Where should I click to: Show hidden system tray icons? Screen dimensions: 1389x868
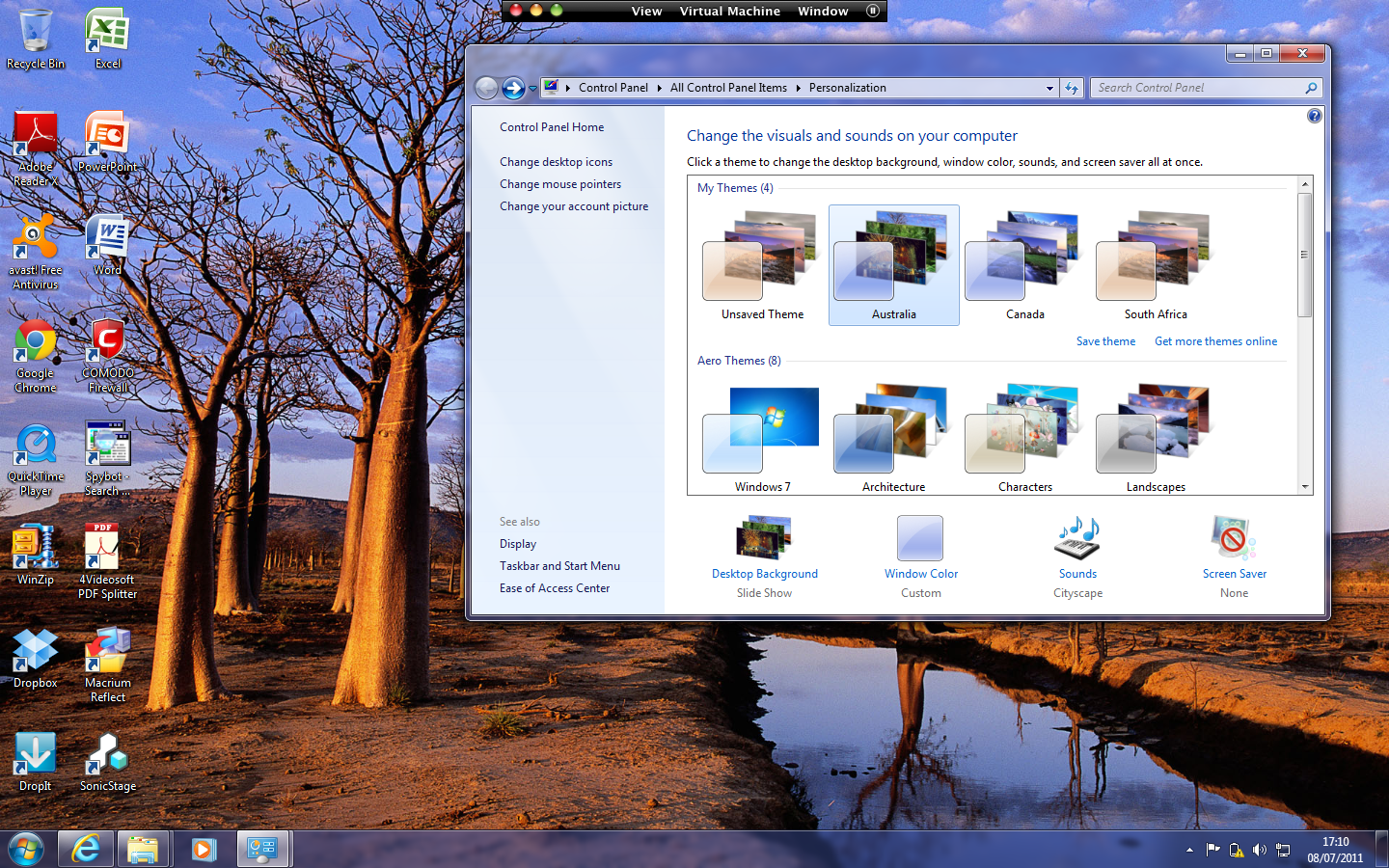coord(1189,850)
